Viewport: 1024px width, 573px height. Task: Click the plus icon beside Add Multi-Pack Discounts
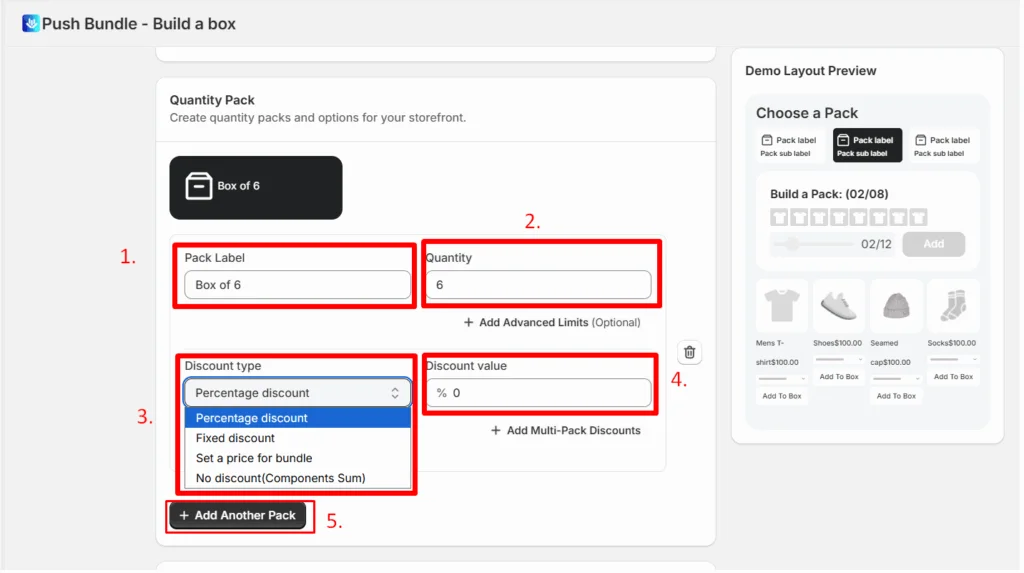(x=496, y=431)
